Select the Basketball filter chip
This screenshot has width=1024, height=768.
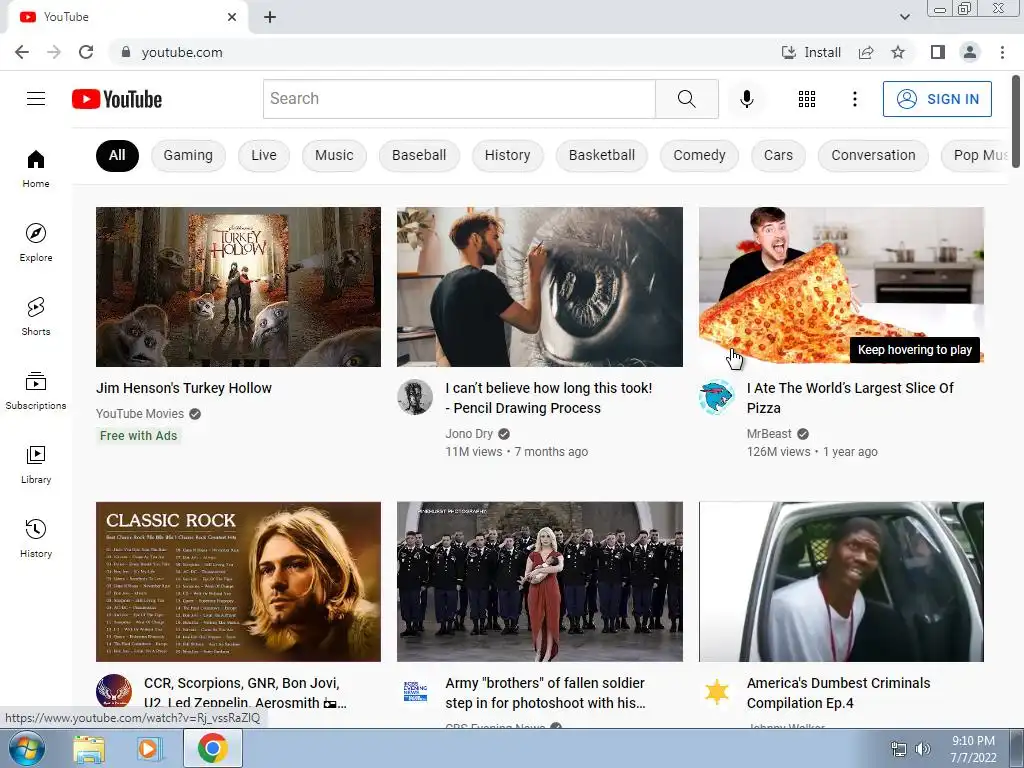(601, 155)
